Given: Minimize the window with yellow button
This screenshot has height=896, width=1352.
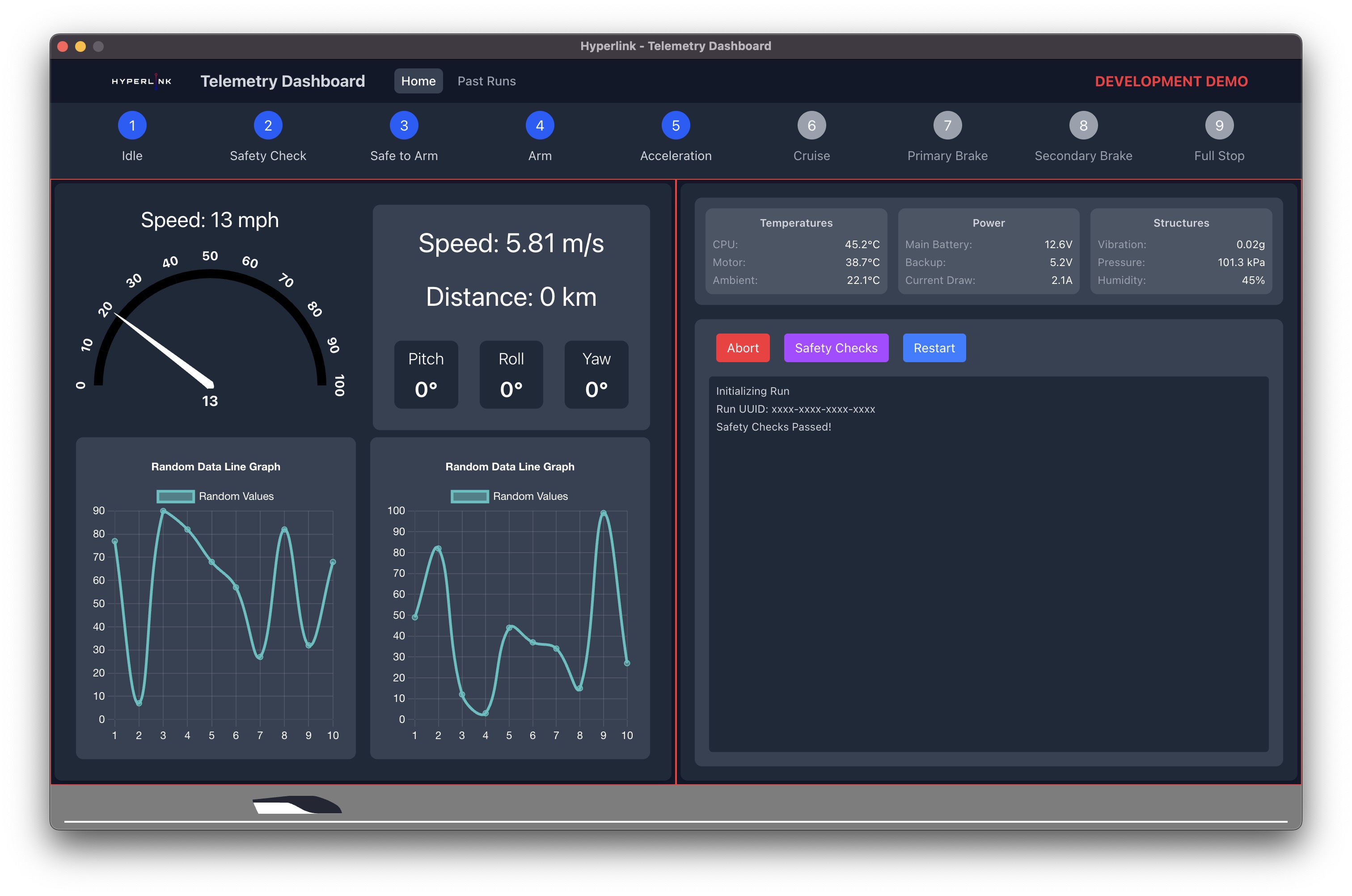Looking at the screenshot, I should pos(80,46).
